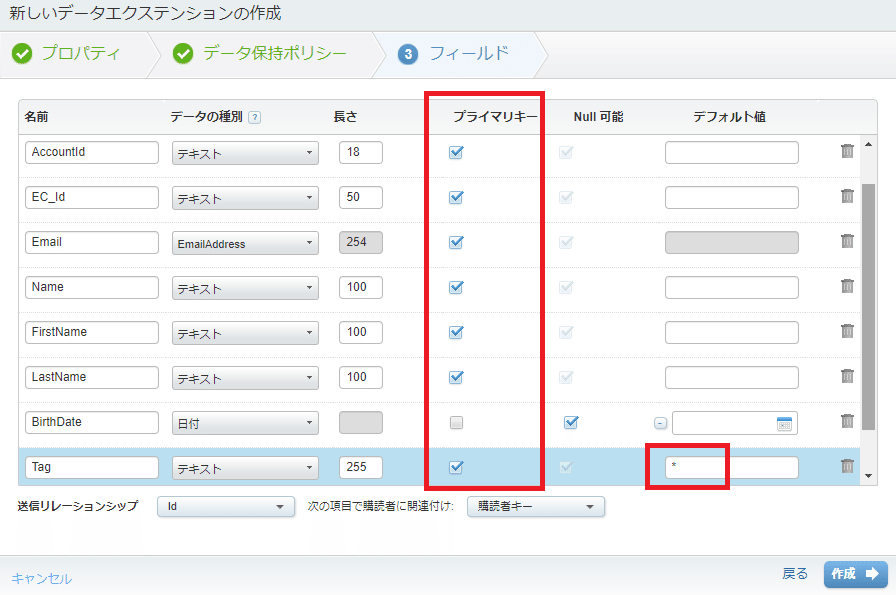This screenshot has width=896, height=595.
Task: Open data type dropdown for Tag
Action: coord(245,468)
